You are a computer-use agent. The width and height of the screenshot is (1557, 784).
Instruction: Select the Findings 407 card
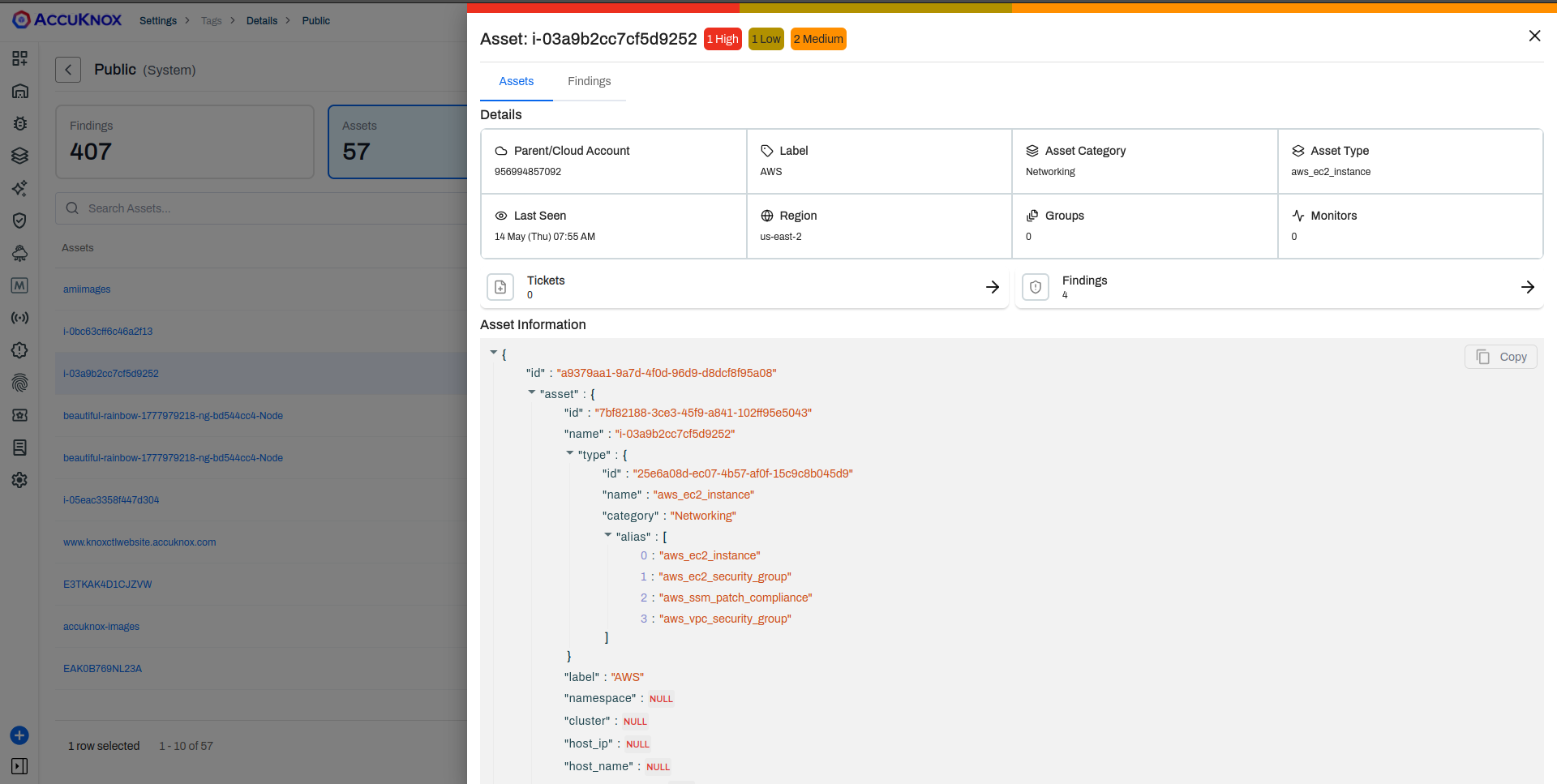(x=185, y=142)
